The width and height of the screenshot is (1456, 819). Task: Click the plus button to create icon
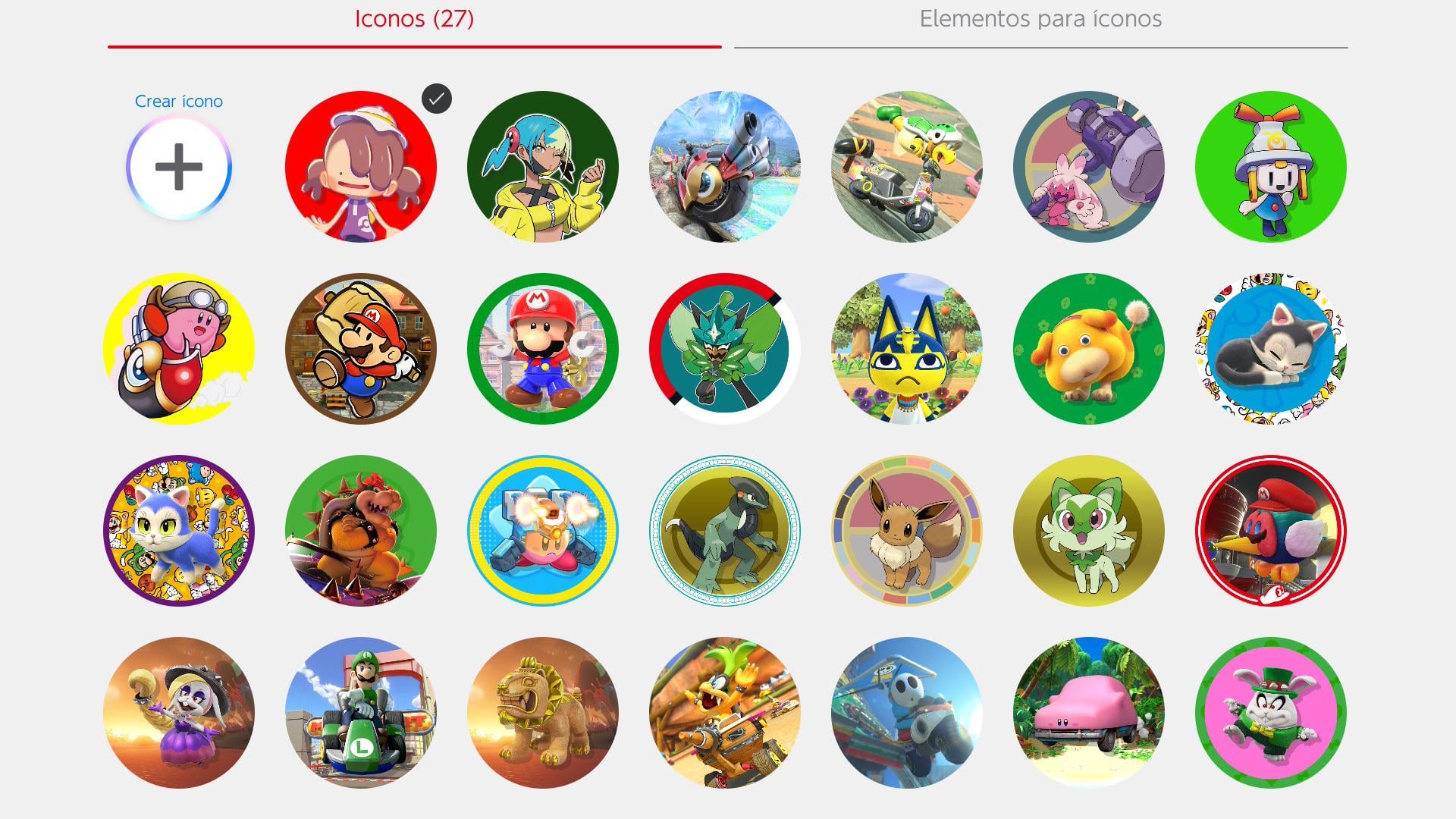click(x=179, y=168)
